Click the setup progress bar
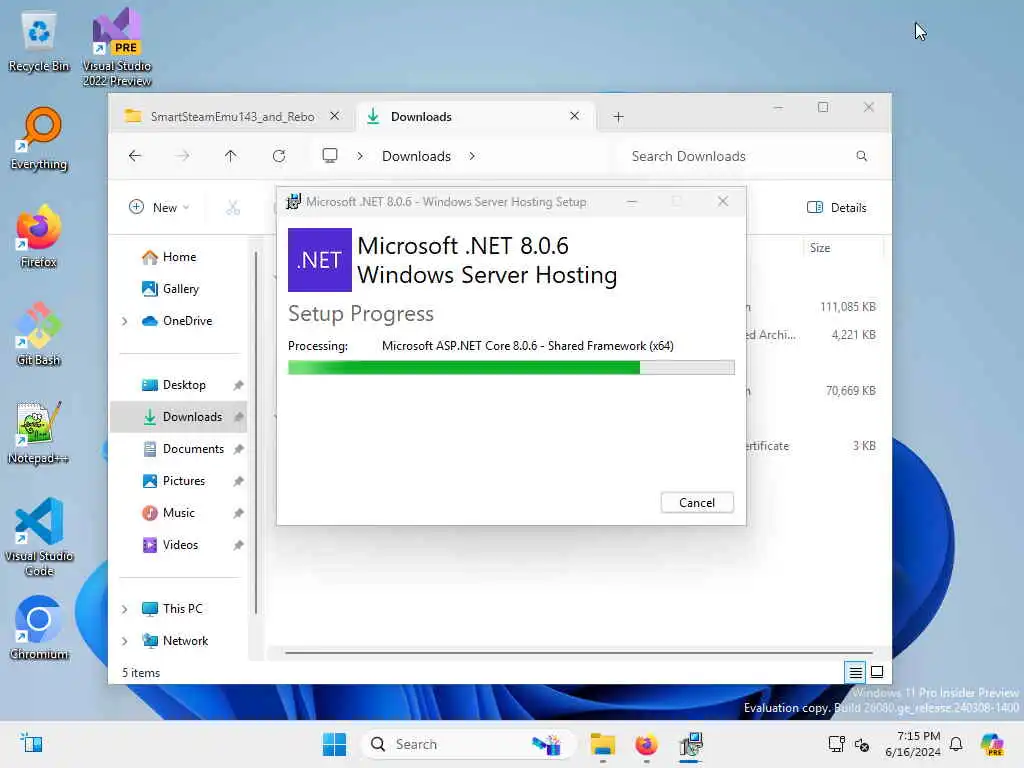The width and height of the screenshot is (1024, 768). pos(511,368)
